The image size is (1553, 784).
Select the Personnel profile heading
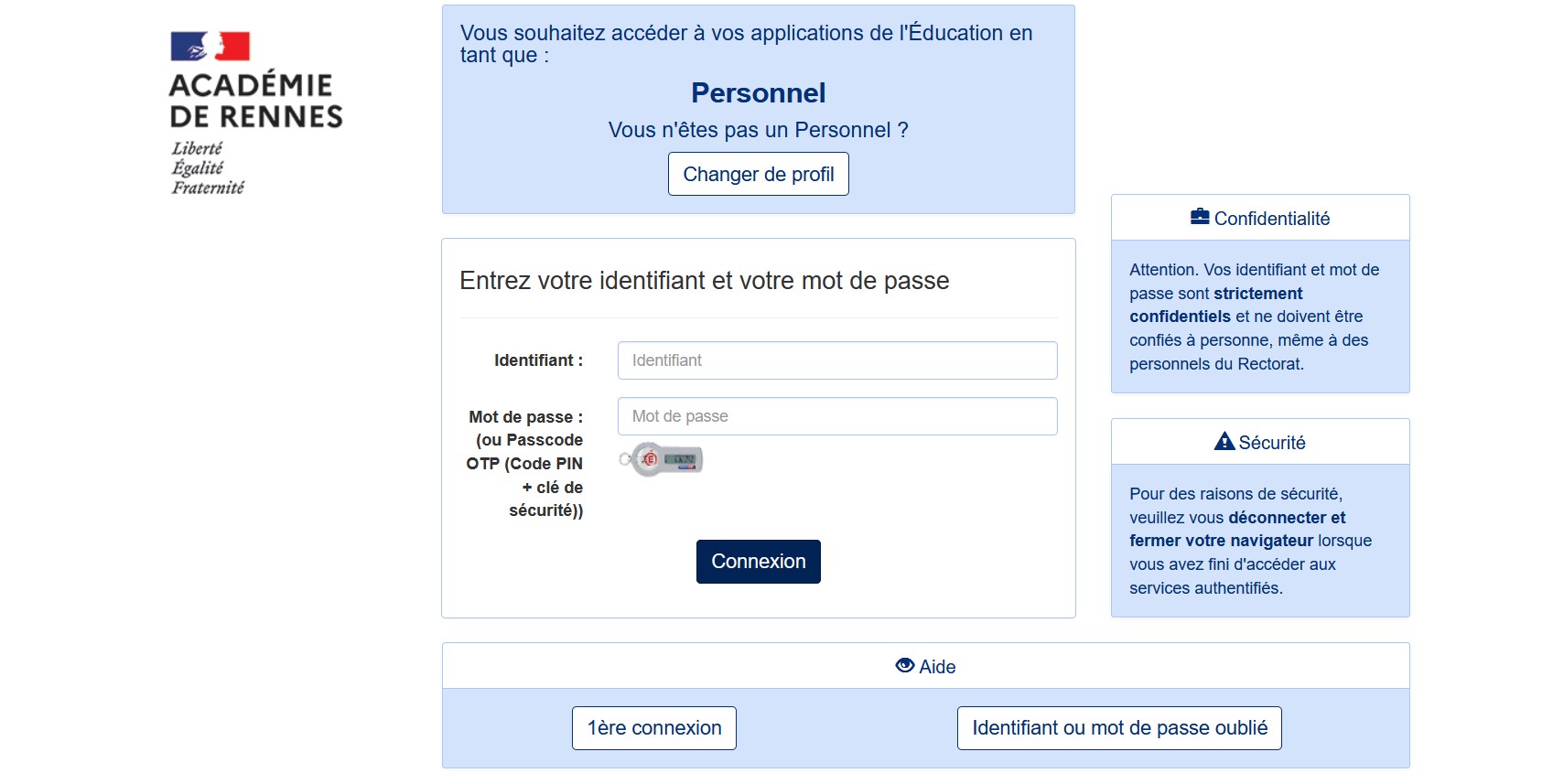(x=758, y=91)
